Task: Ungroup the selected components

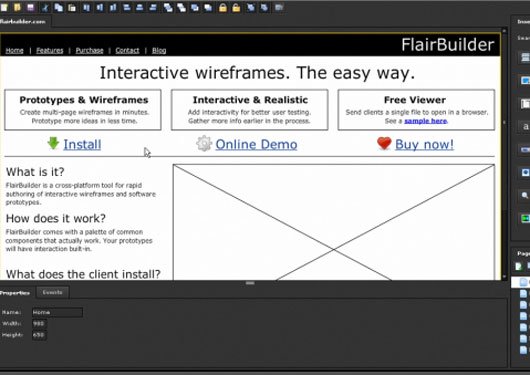Action: [x=264, y=7]
